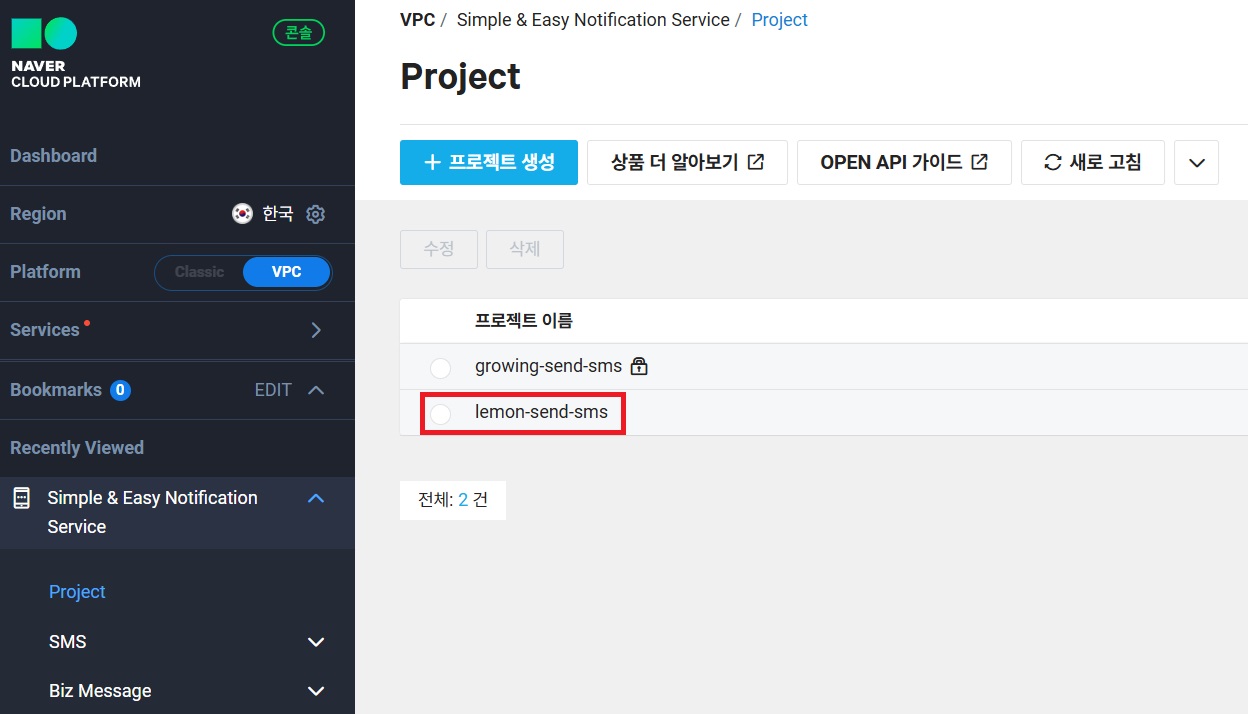The width and height of the screenshot is (1248, 714).
Task: Click 프로젝트 이름 column header
Action: click(523, 321)
